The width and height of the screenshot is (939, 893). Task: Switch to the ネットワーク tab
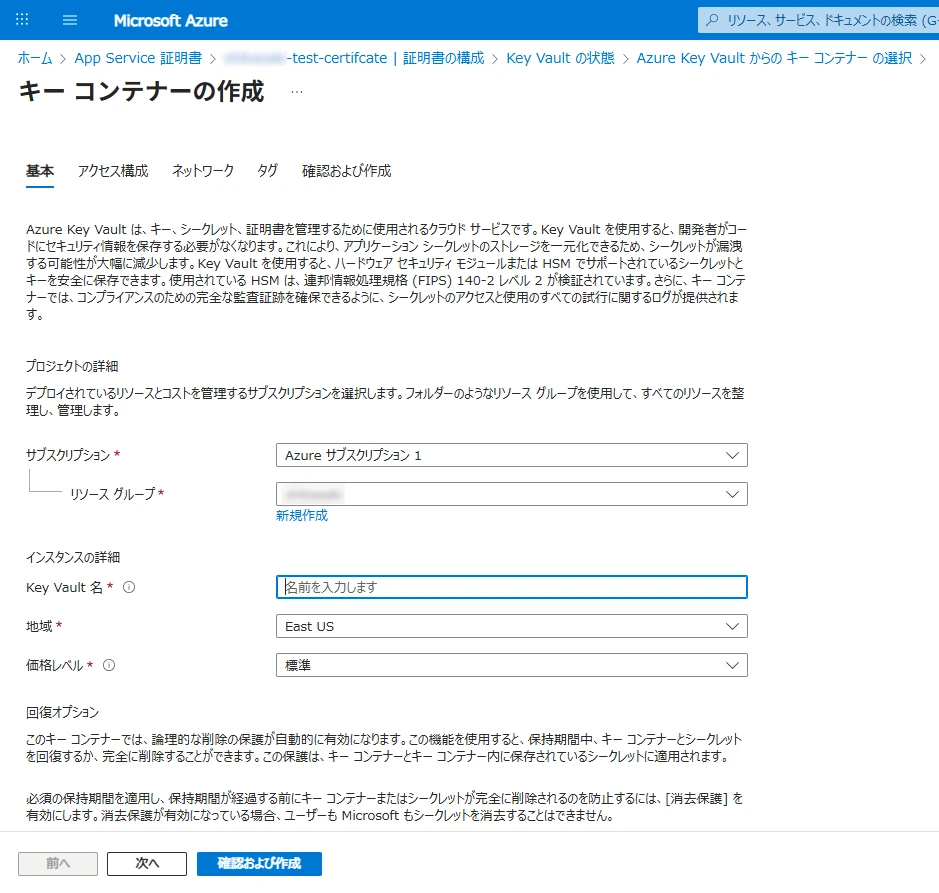point(203,171)
